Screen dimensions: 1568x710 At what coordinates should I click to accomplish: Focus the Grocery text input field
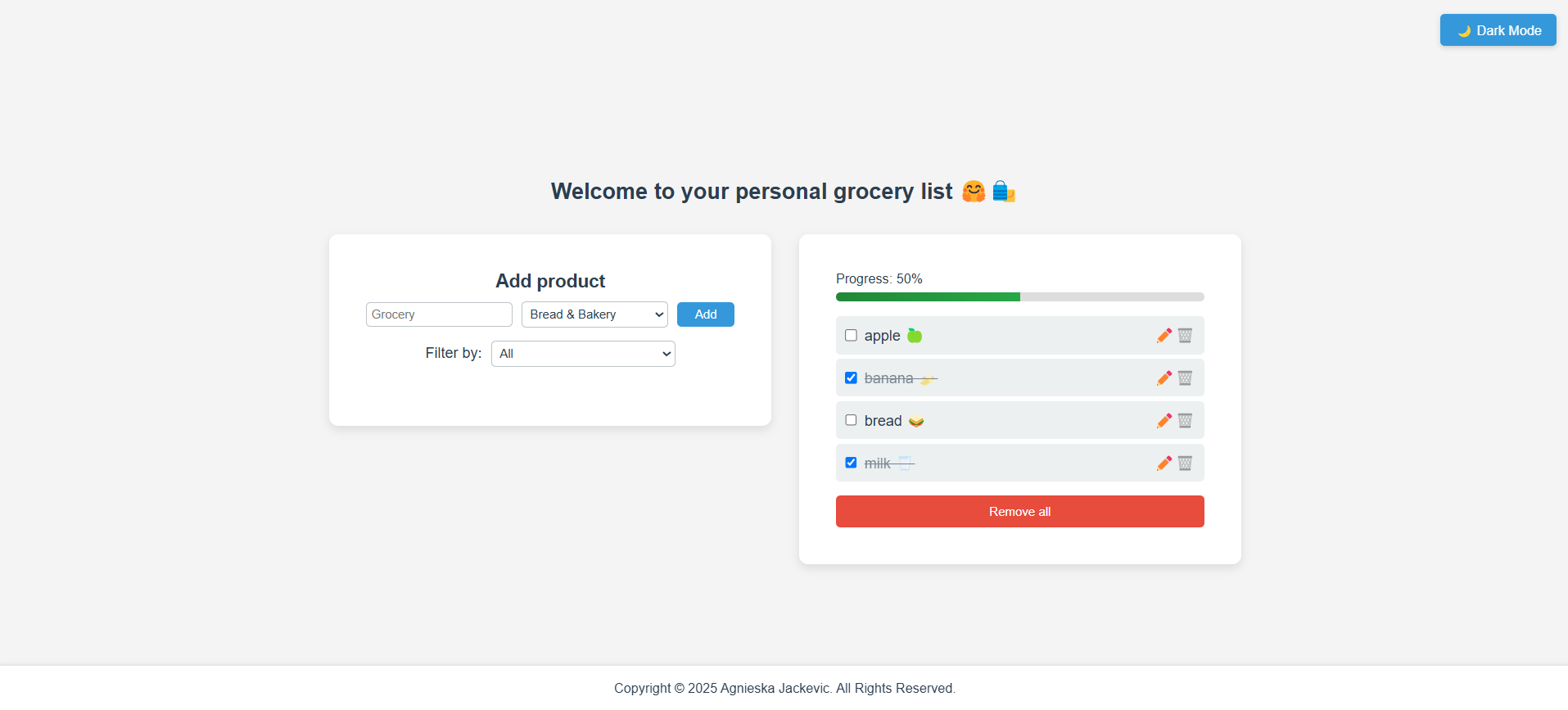pos(439,314)
